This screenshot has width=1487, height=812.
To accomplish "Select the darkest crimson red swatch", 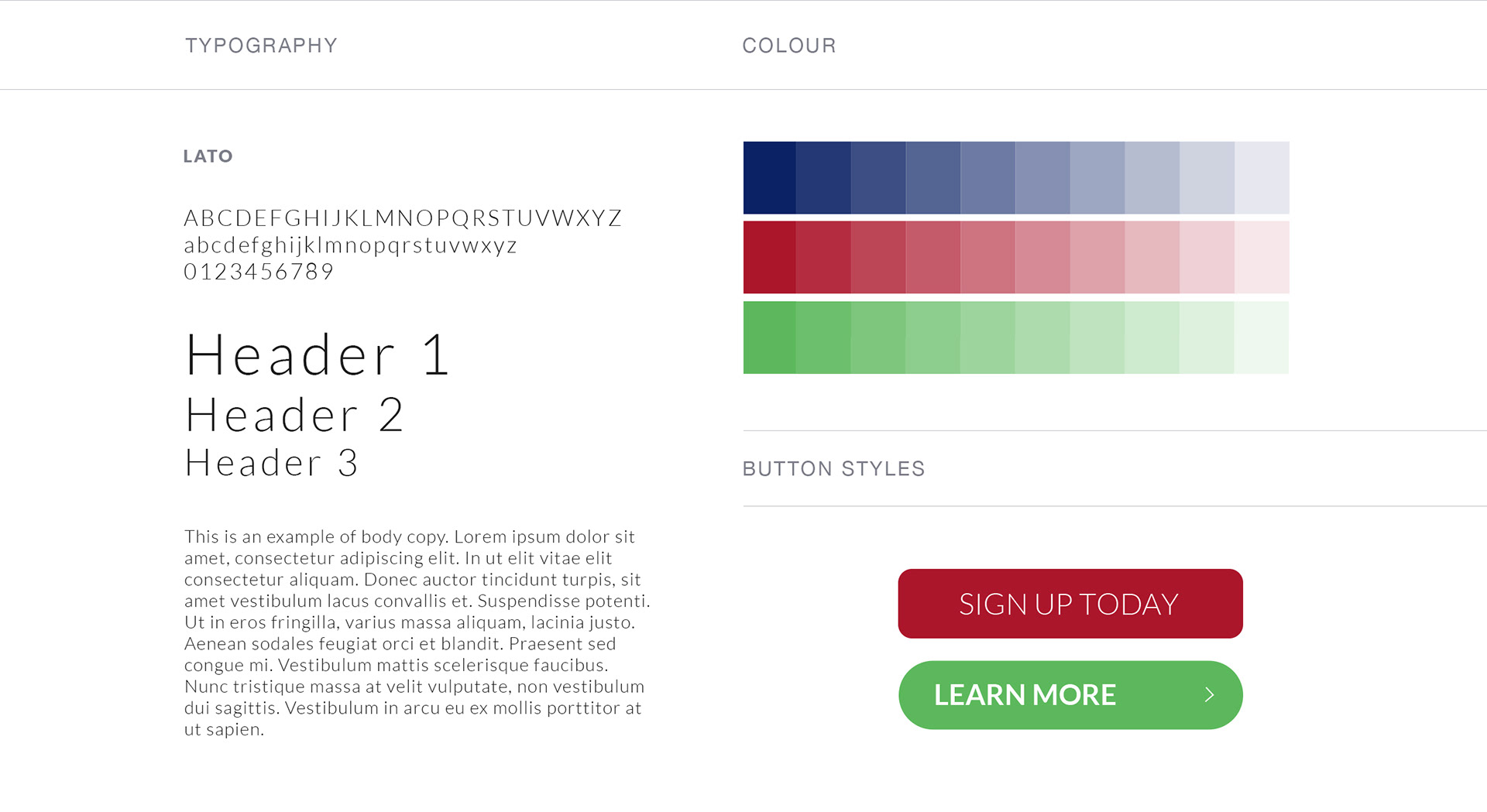I will (x=770, y=258).
